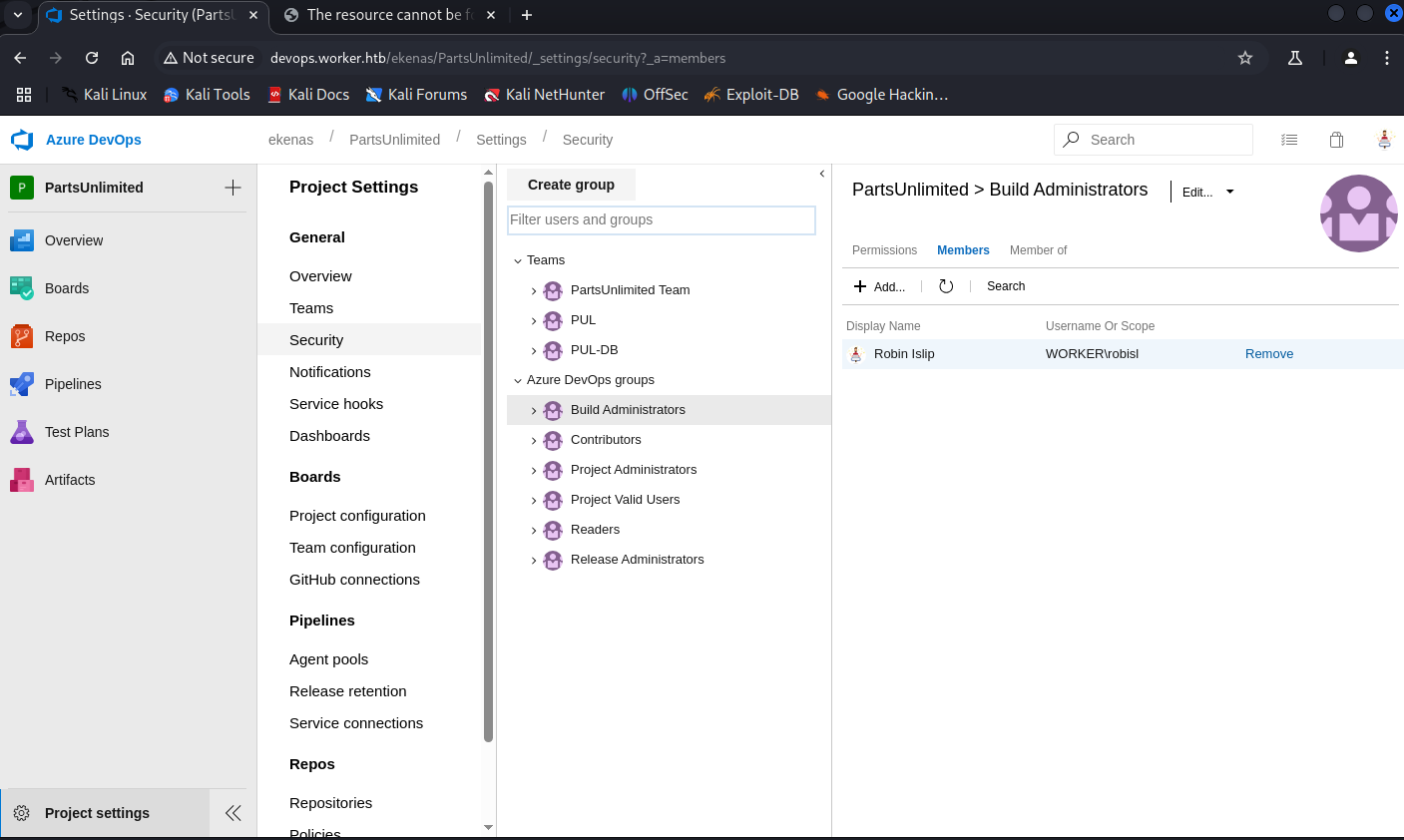Open Overview in the project sidebar
This screenshot has width=1404, height=840.
click(x=74, y=240)
